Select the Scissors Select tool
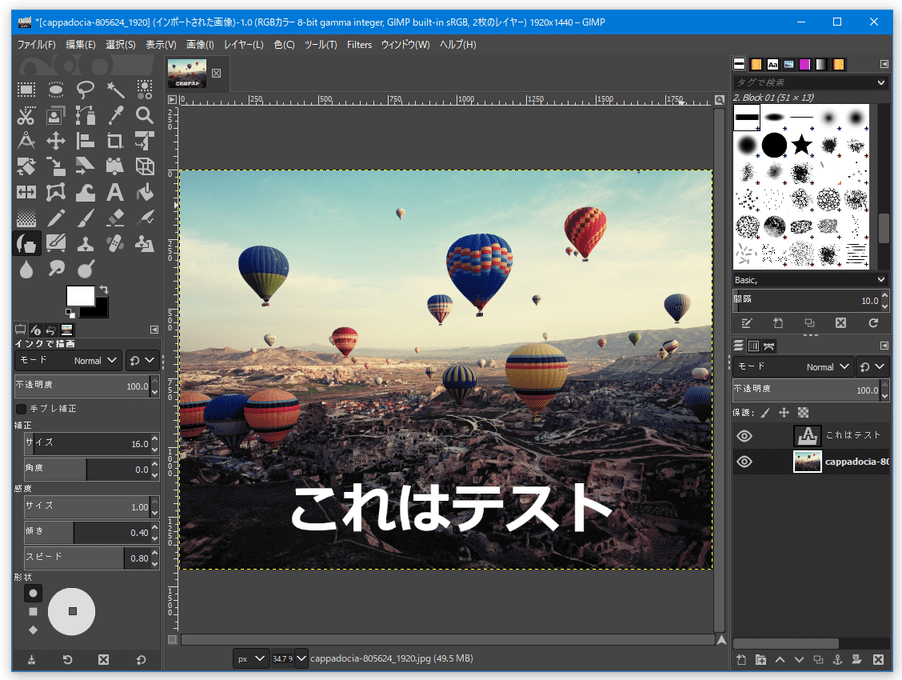 [26, 116]
